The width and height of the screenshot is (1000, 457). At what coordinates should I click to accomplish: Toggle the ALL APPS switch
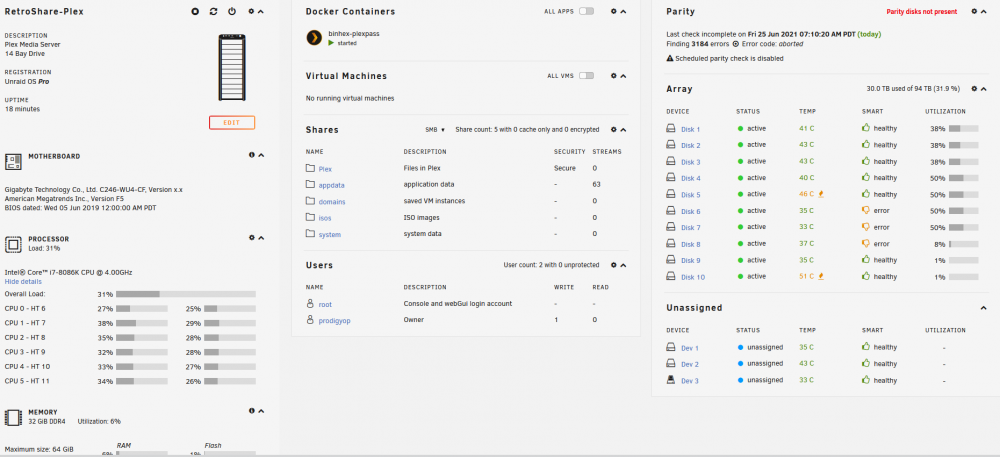586,11
